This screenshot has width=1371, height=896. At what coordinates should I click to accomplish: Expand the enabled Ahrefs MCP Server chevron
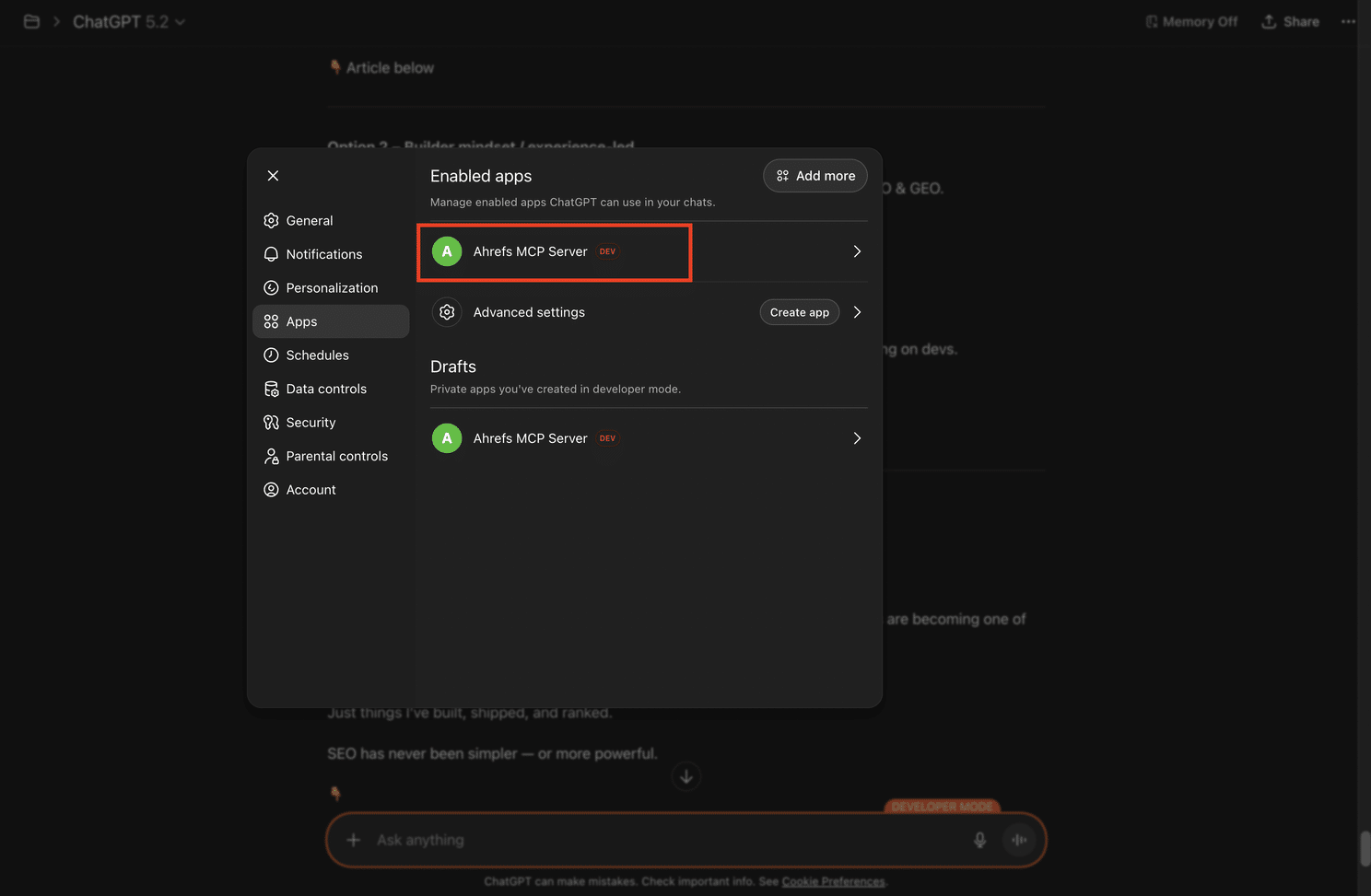pyautogui.click(x=857, y=251)
